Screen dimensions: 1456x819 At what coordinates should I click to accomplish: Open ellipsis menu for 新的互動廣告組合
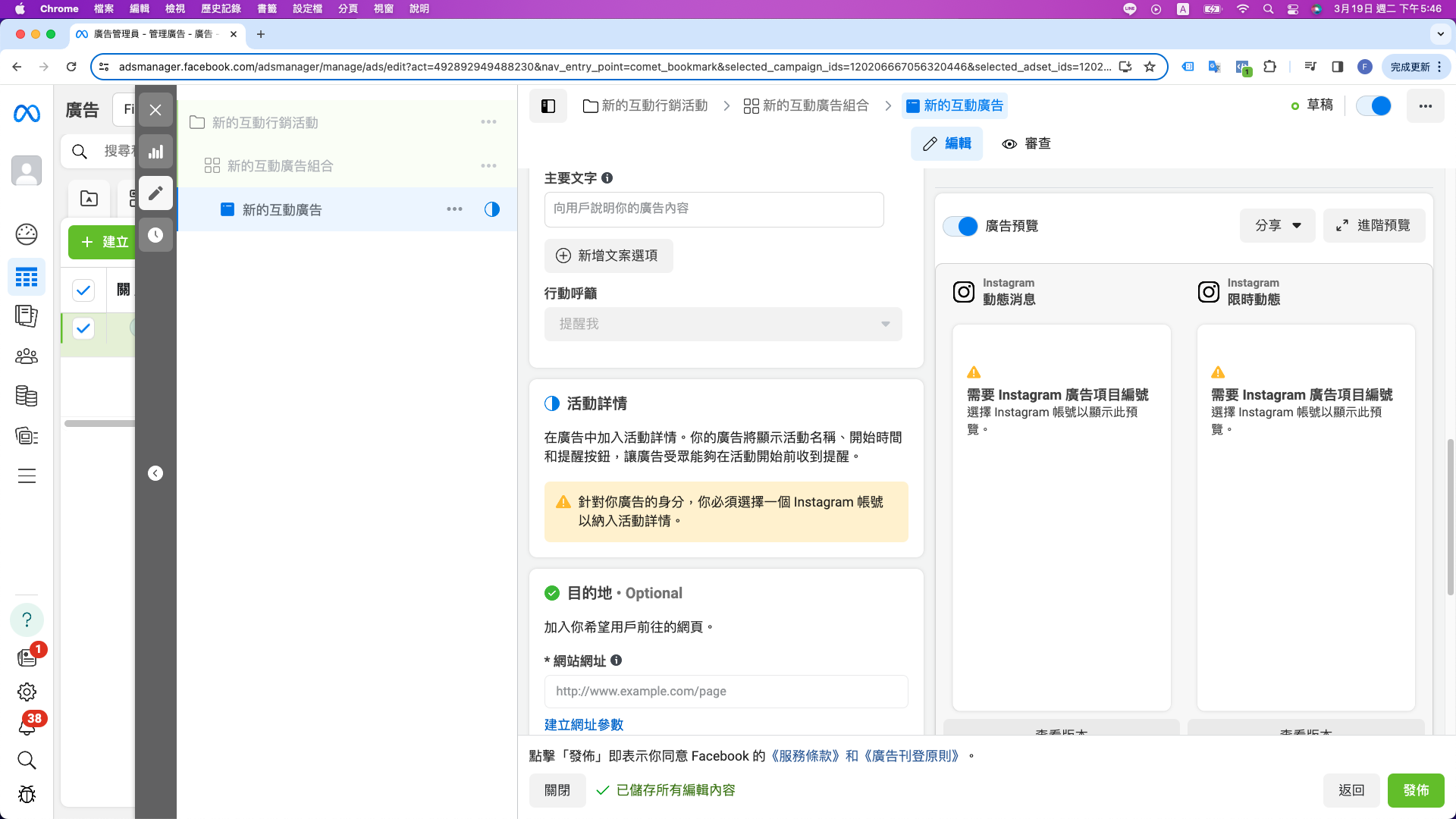pos(489,165)
